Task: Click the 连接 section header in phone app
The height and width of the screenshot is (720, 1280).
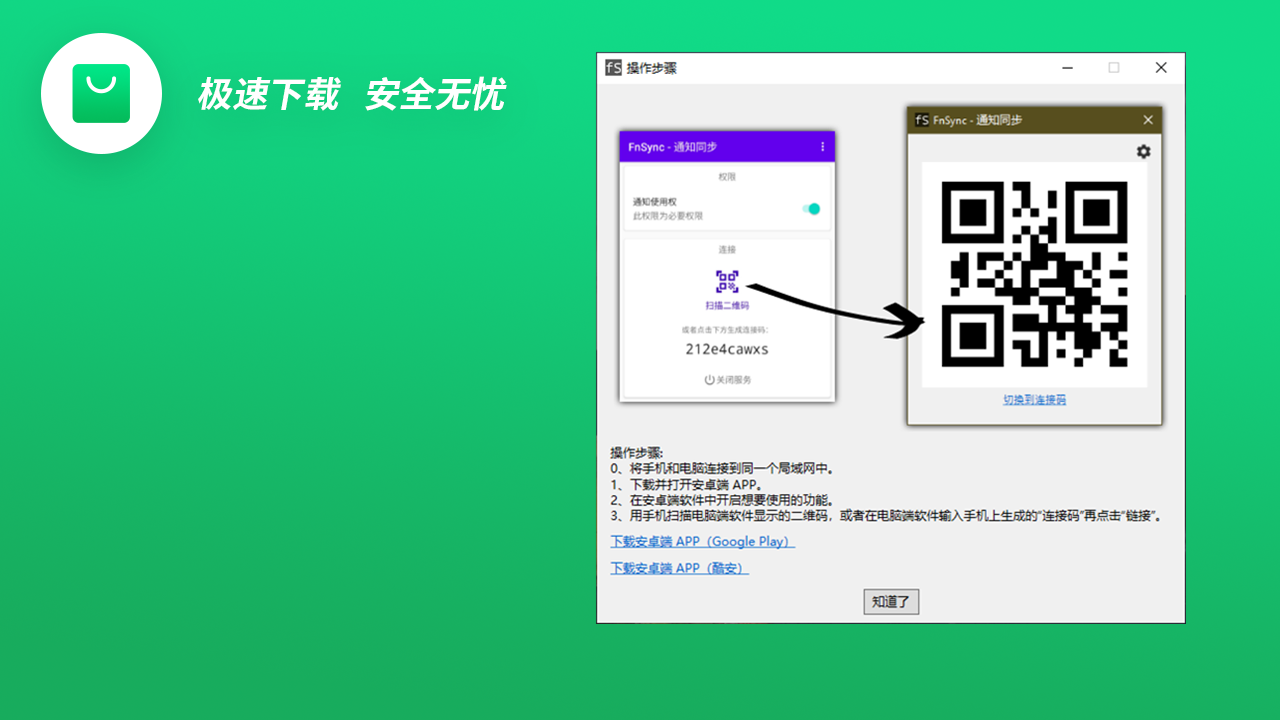Action: (x=727, y=250)
